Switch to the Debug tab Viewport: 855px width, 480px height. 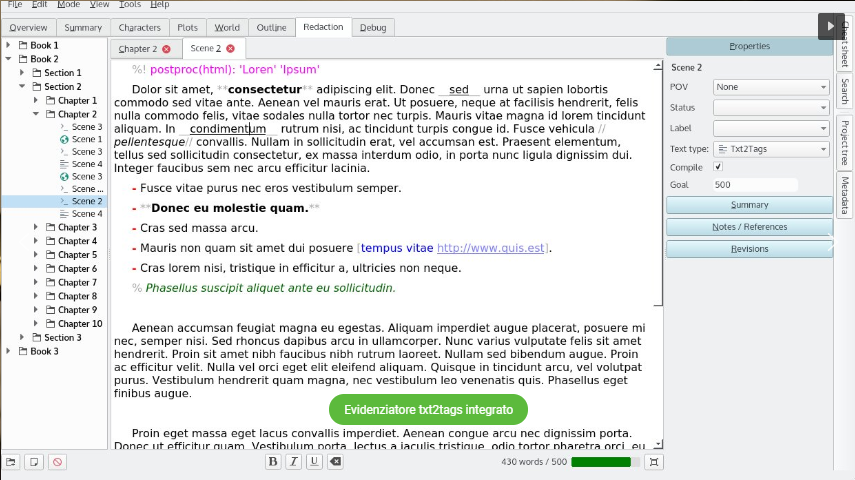click(373, 27)
